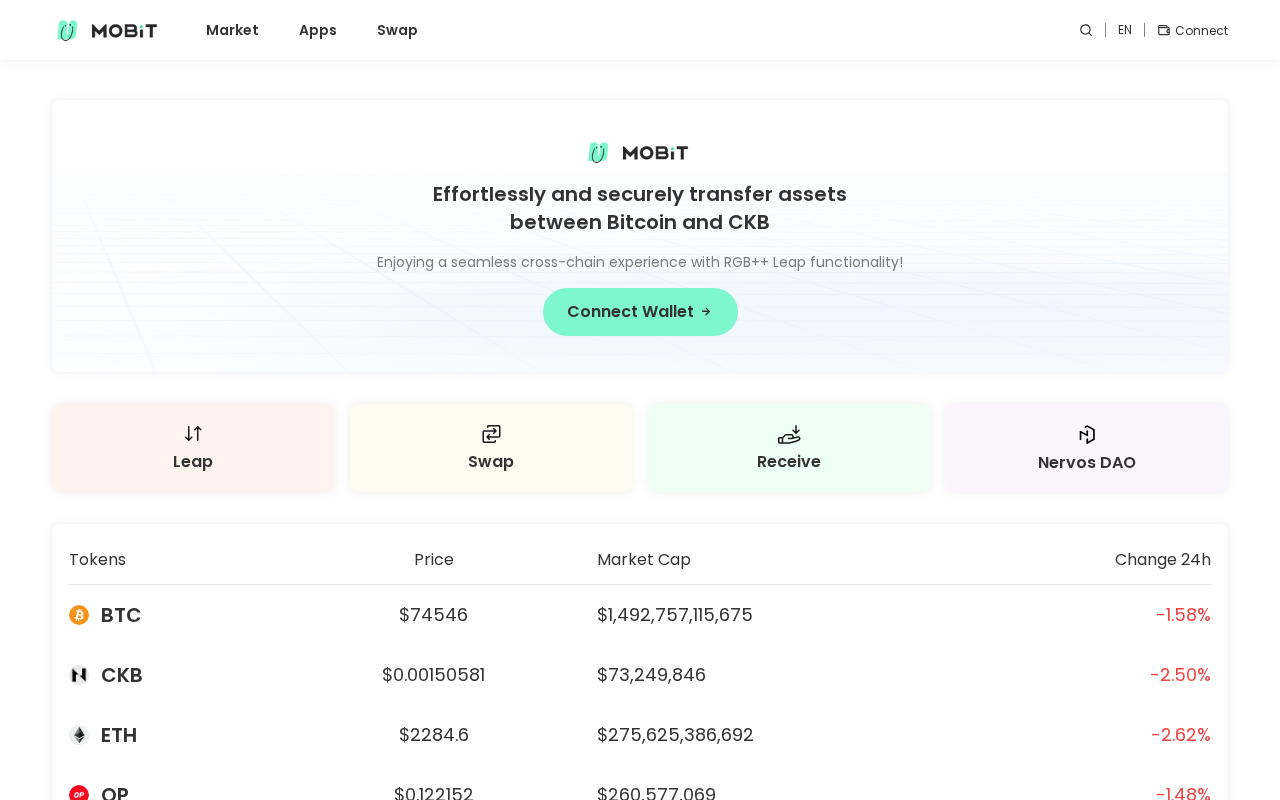1280x800 pixels.
Task: Open the search magnifier icon
Action: tap(1086, 30)
